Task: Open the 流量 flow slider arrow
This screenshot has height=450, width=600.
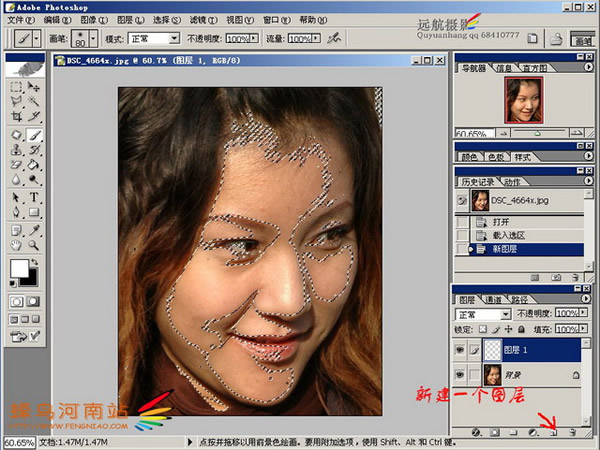Action: [x=316, y=38]
